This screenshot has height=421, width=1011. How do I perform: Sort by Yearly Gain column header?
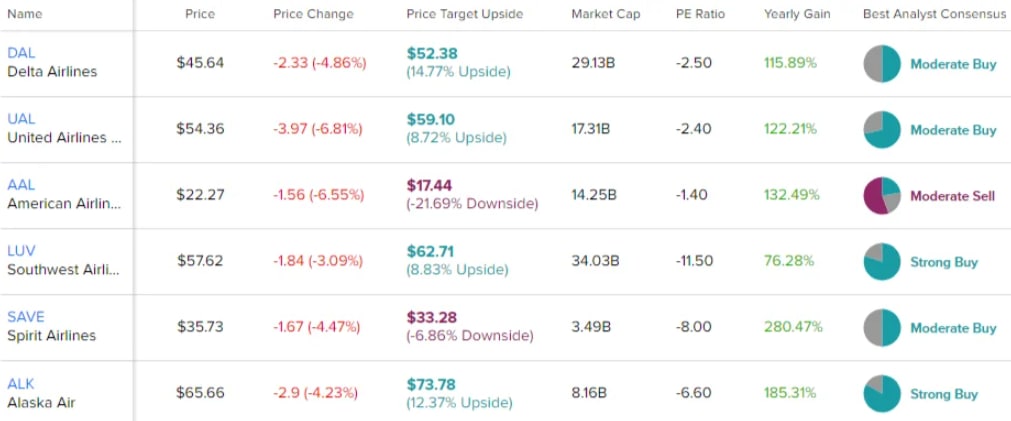797,15
